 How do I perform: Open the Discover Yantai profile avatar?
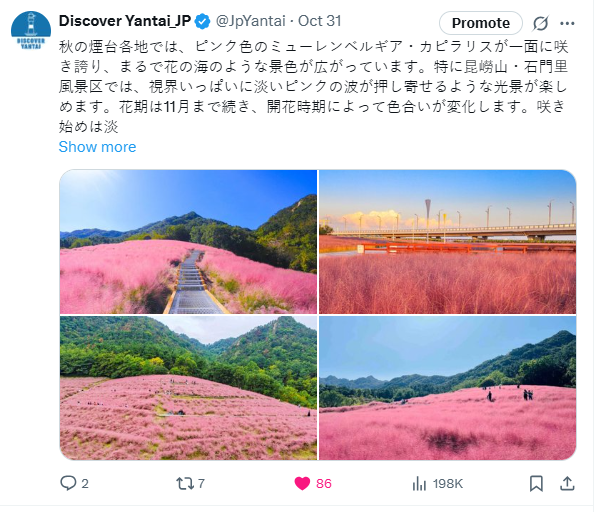pyautogui.click(x=31, y=30)
